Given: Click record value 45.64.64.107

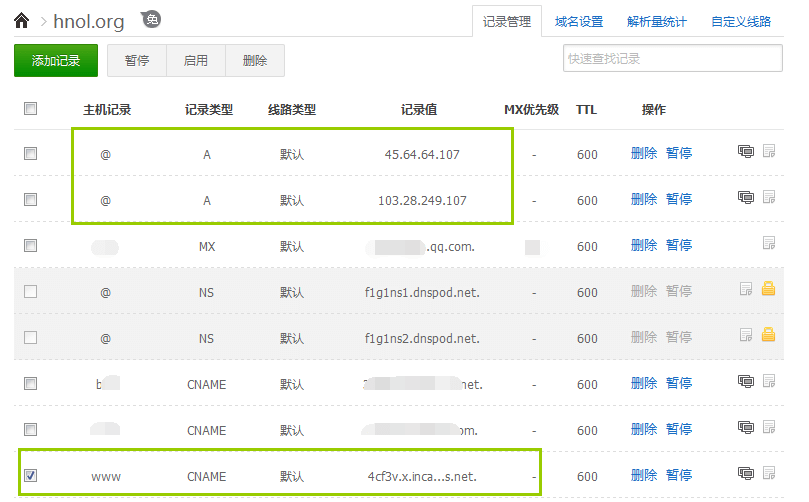Looking at the screenshot, I should (x=422, y=155).
